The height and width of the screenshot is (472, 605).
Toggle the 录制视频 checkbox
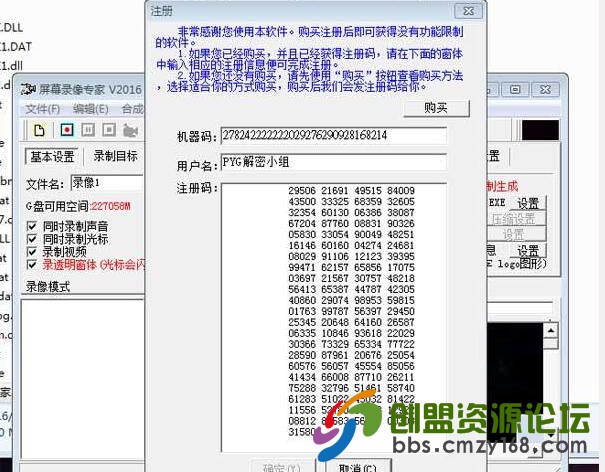(32, 252)
